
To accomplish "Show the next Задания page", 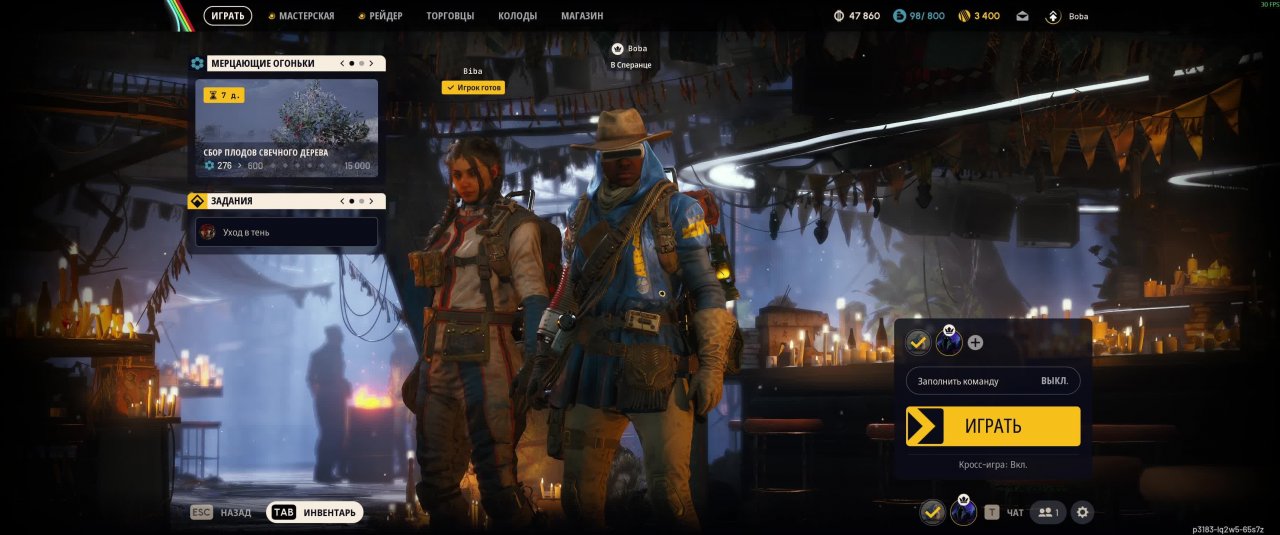I will (372, 201).
